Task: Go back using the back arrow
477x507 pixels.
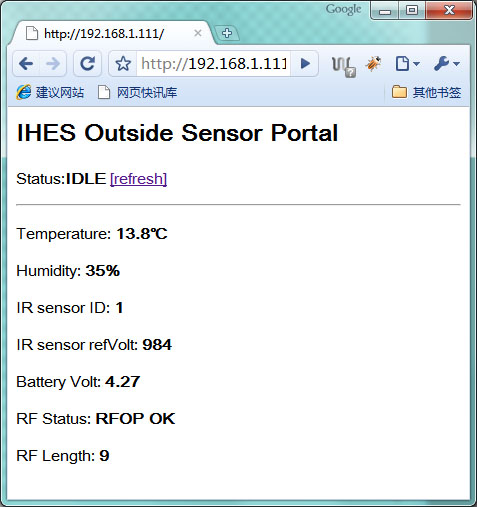Action: 26,63
